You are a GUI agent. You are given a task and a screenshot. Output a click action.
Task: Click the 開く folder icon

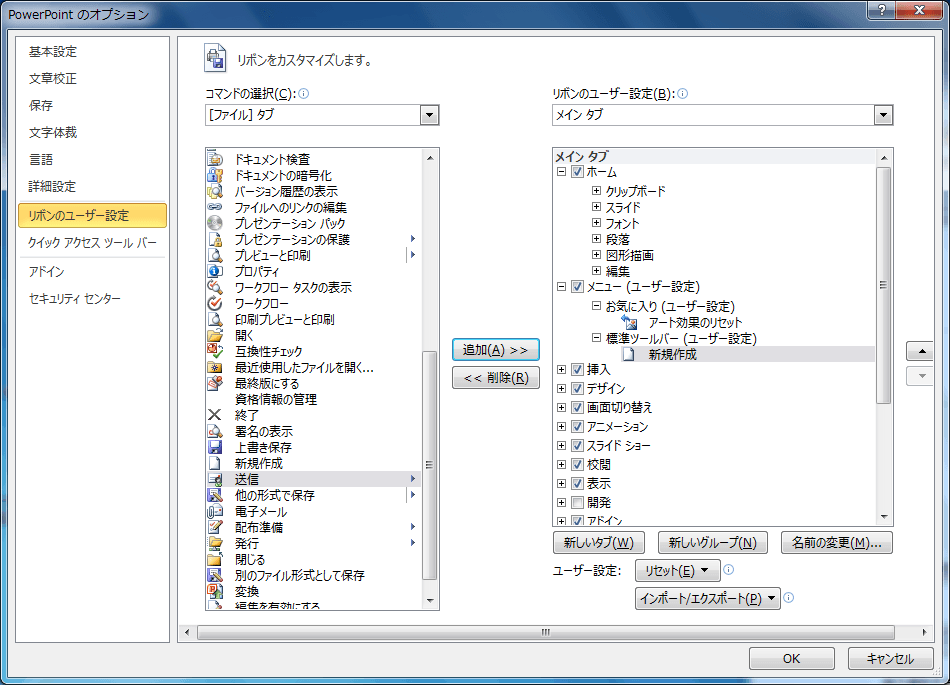215,336
